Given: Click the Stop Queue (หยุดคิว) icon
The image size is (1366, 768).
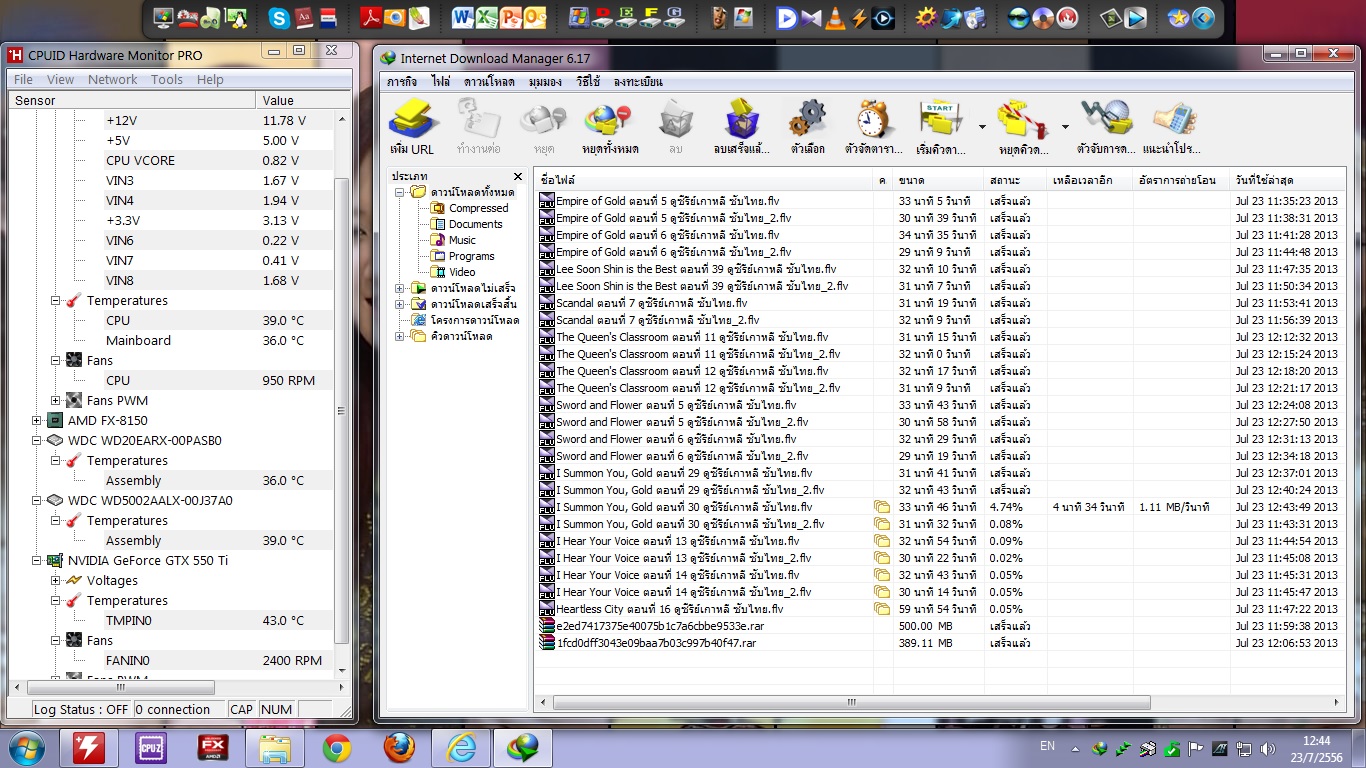Looking at the screenshot, I should pos(1023,127).
